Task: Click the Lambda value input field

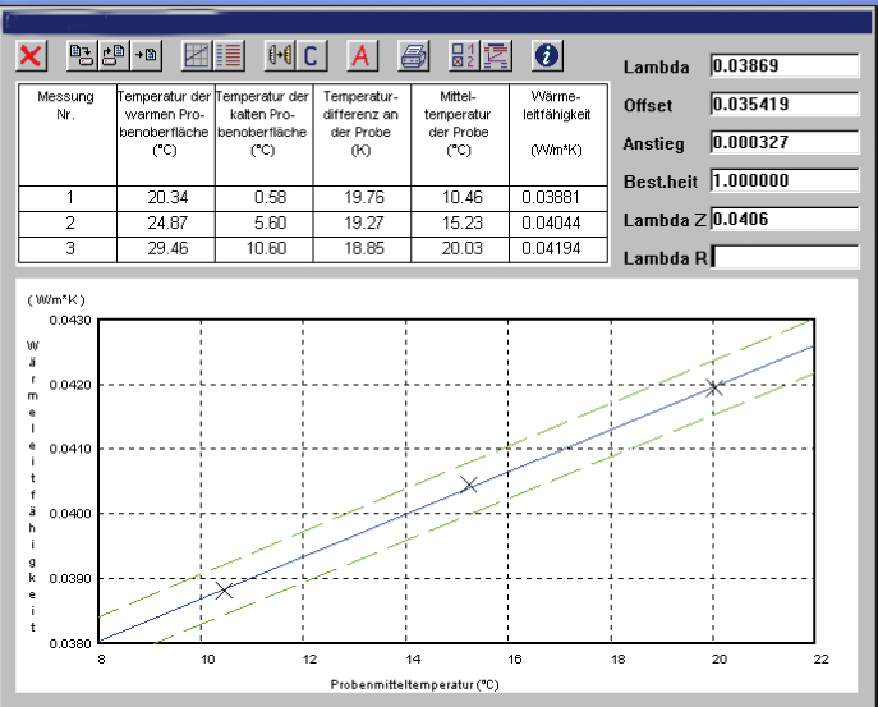Action: point(784,66)
